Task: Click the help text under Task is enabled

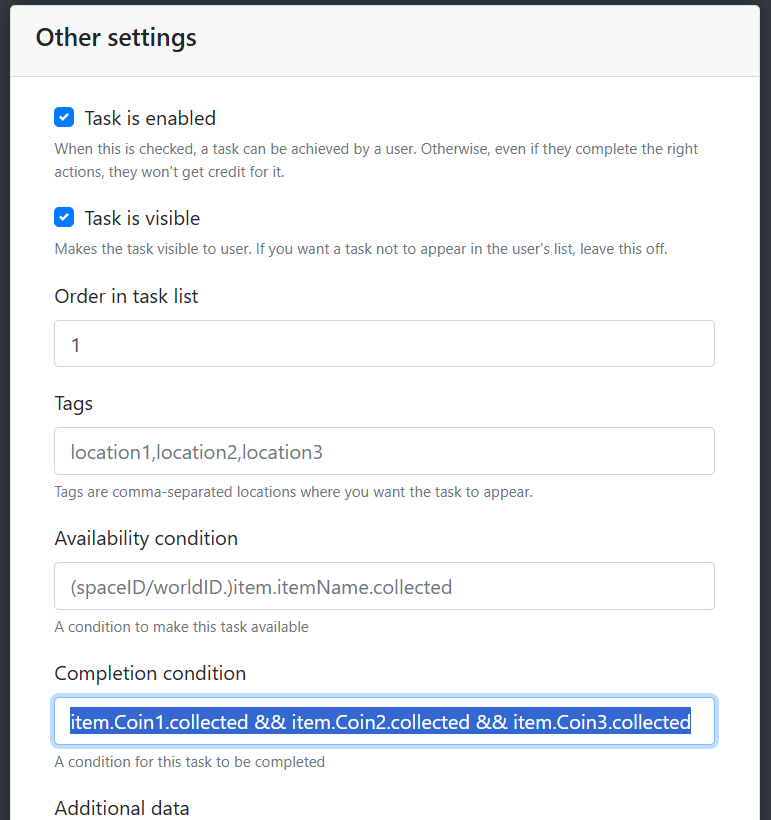Action: pos(376,161)
